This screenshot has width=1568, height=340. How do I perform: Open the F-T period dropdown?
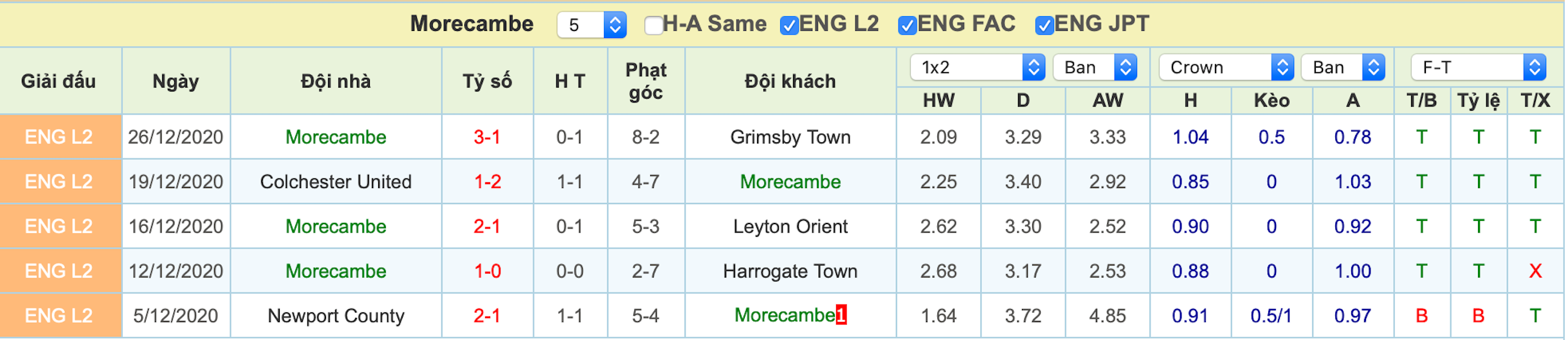tap(1479, 67)
